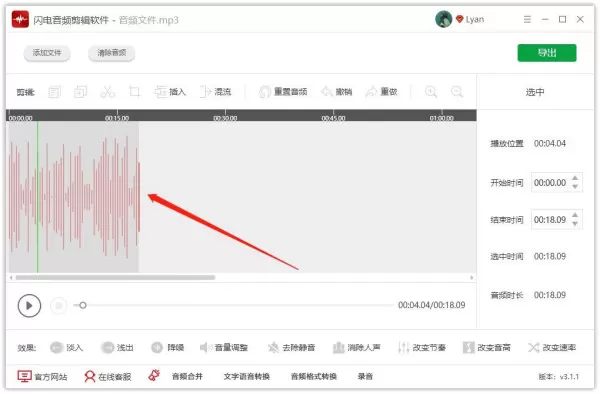Viewport: 600px width, 394px height.
Task: Zoom out with the minus magnifier icon
Action: [x=457, y=92]
